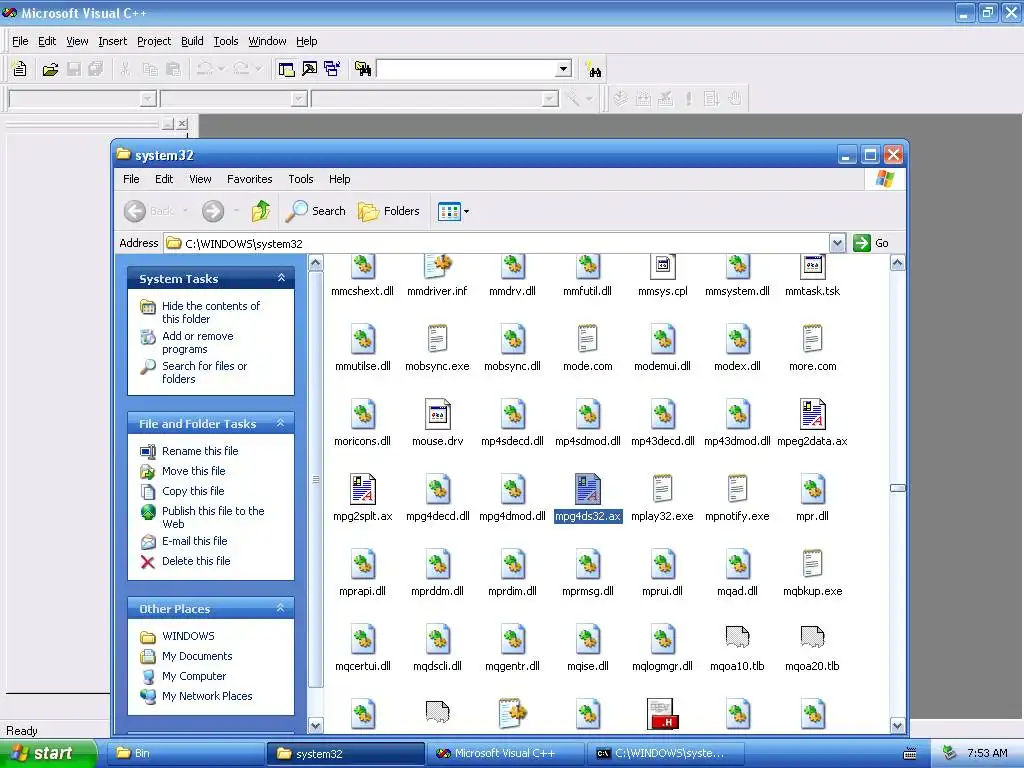1024x768 pixels.
Task: Select the mpr.dll file icon
Action: pyautogui.click(x=812, y=489)
